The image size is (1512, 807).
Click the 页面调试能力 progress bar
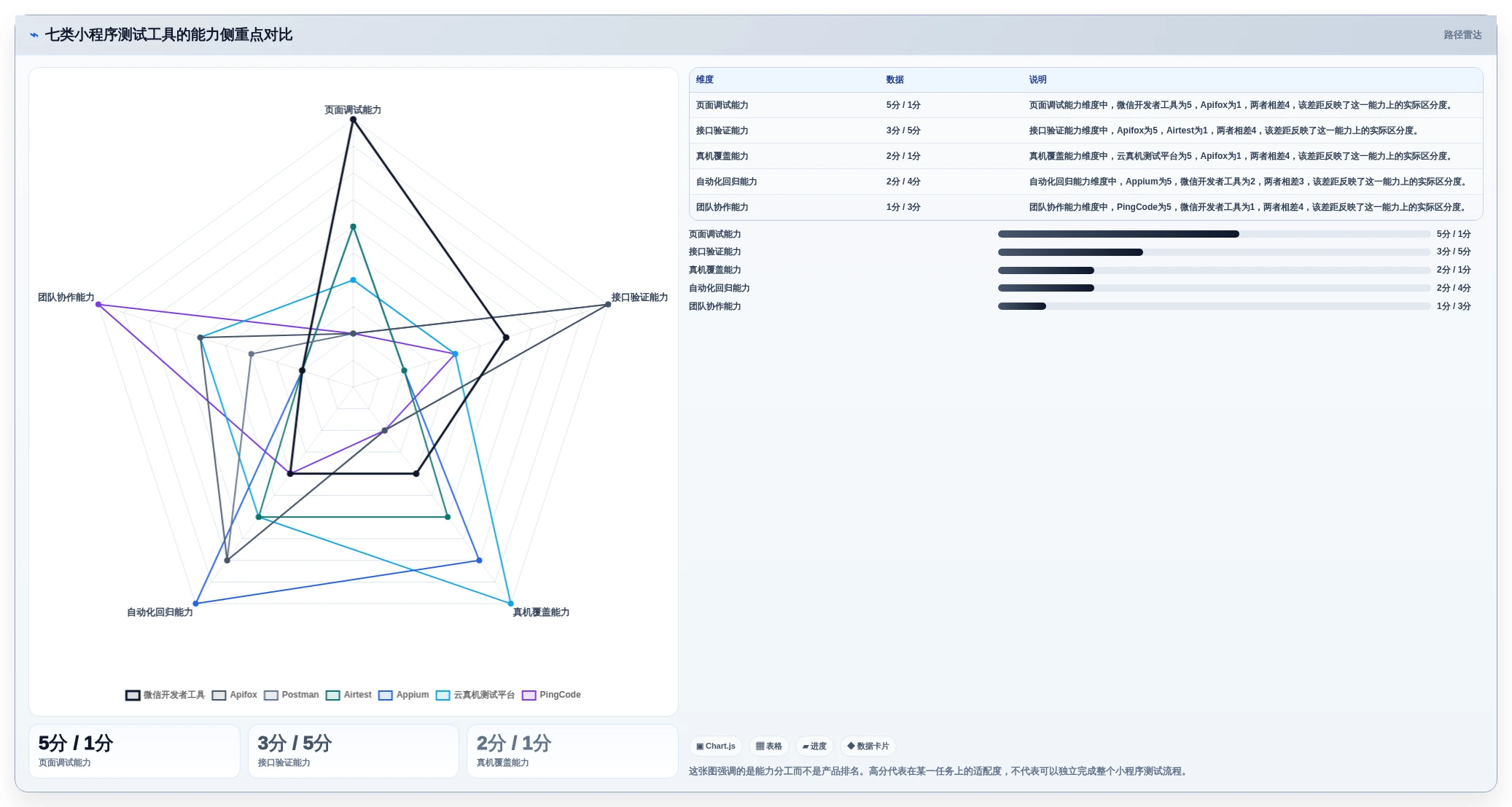pyautogui.click(x=1214, y=234)
